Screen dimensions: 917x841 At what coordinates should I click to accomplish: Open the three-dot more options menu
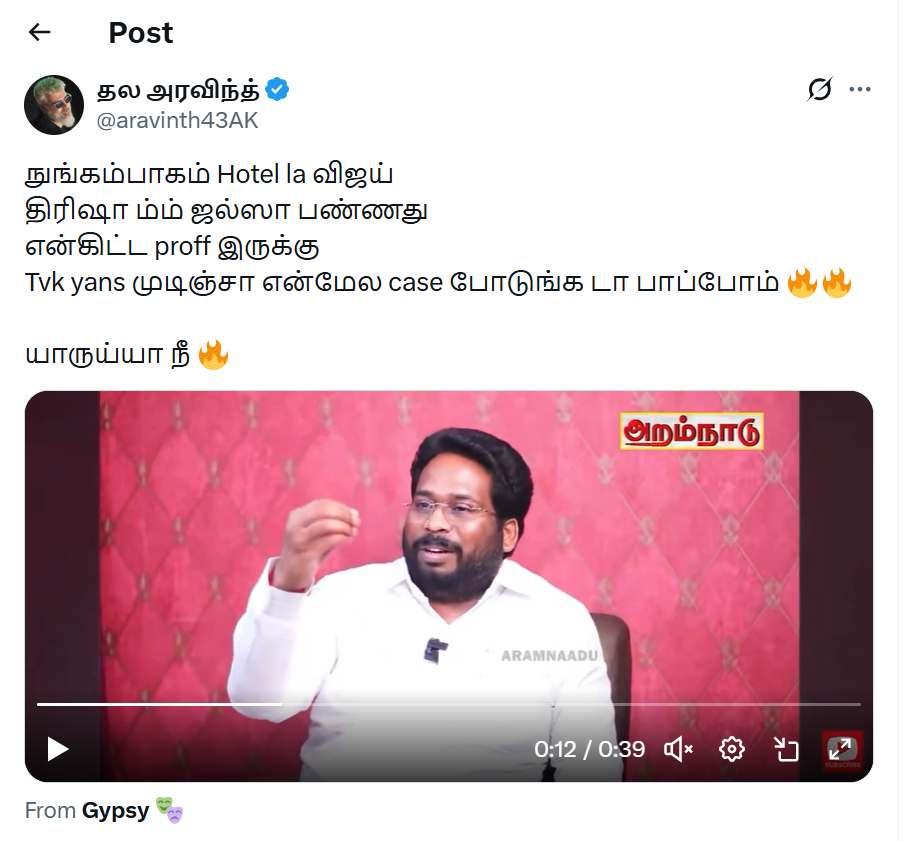[x=860, y=89]
